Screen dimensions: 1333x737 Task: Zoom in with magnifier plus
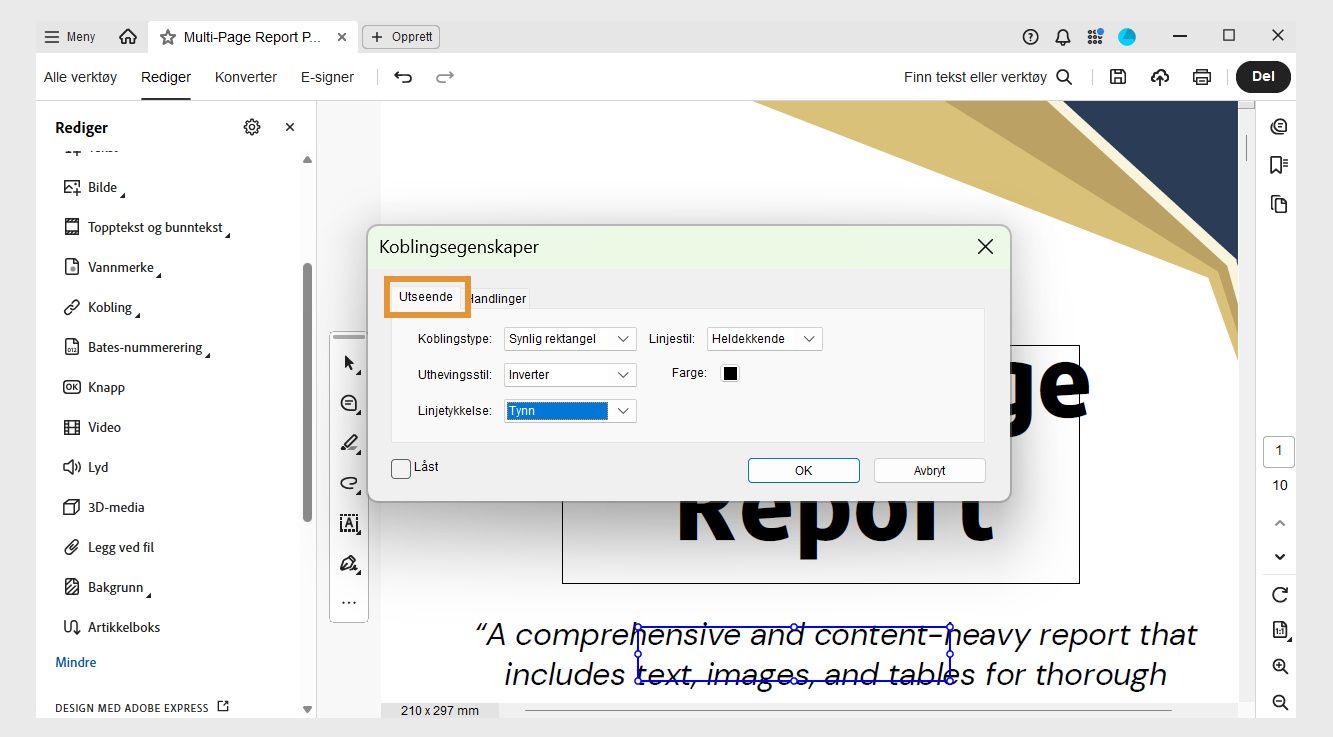(x=1280, y=667)
